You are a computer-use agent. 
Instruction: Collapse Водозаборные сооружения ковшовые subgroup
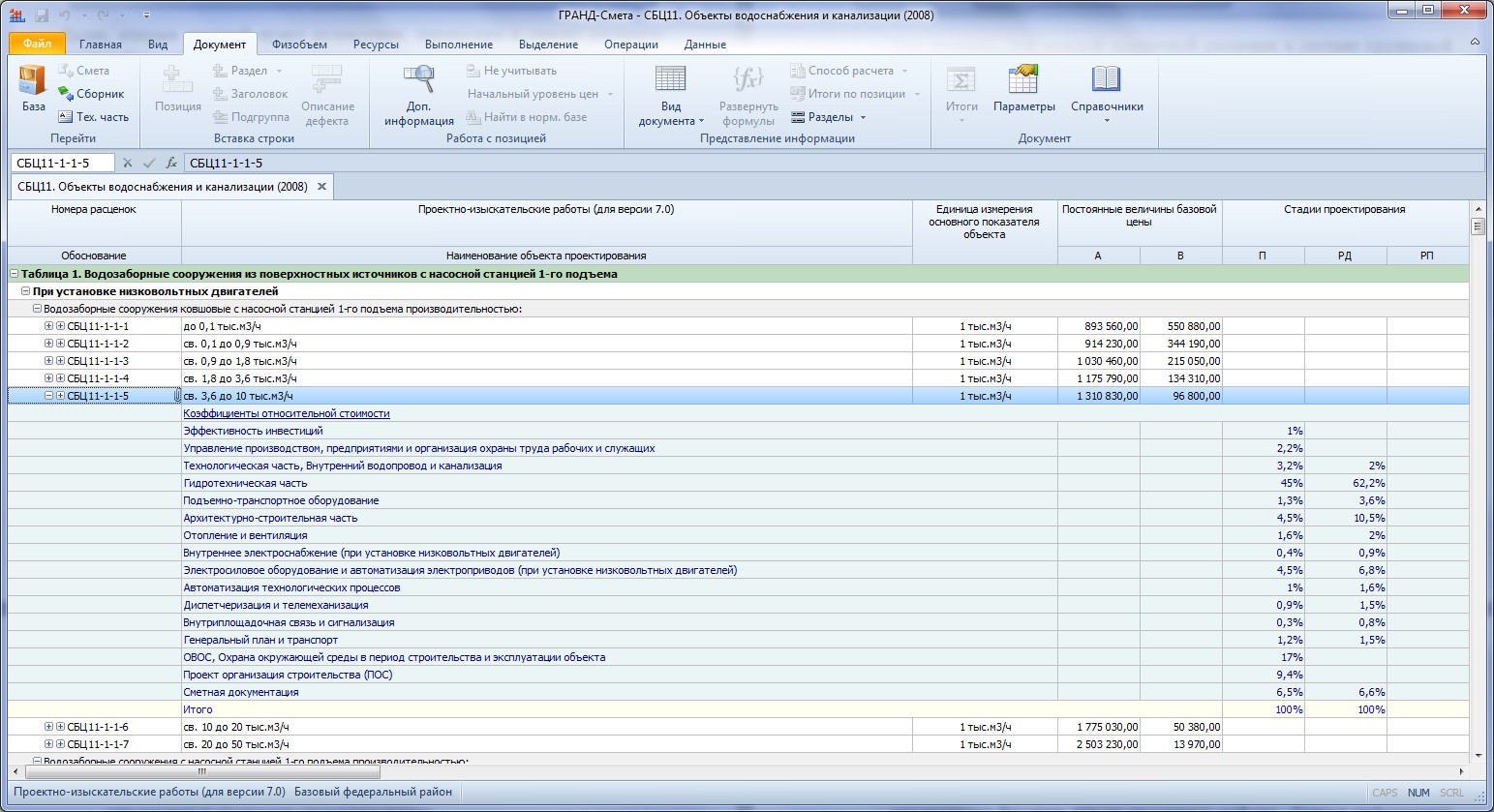pos(38,309)
